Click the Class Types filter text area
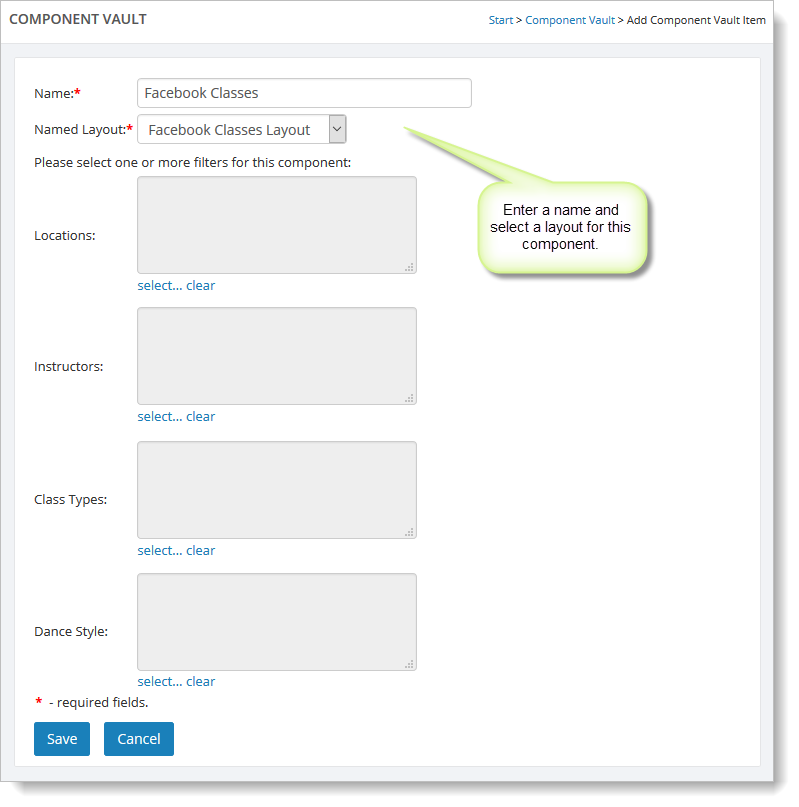 [x=277, y=490]
